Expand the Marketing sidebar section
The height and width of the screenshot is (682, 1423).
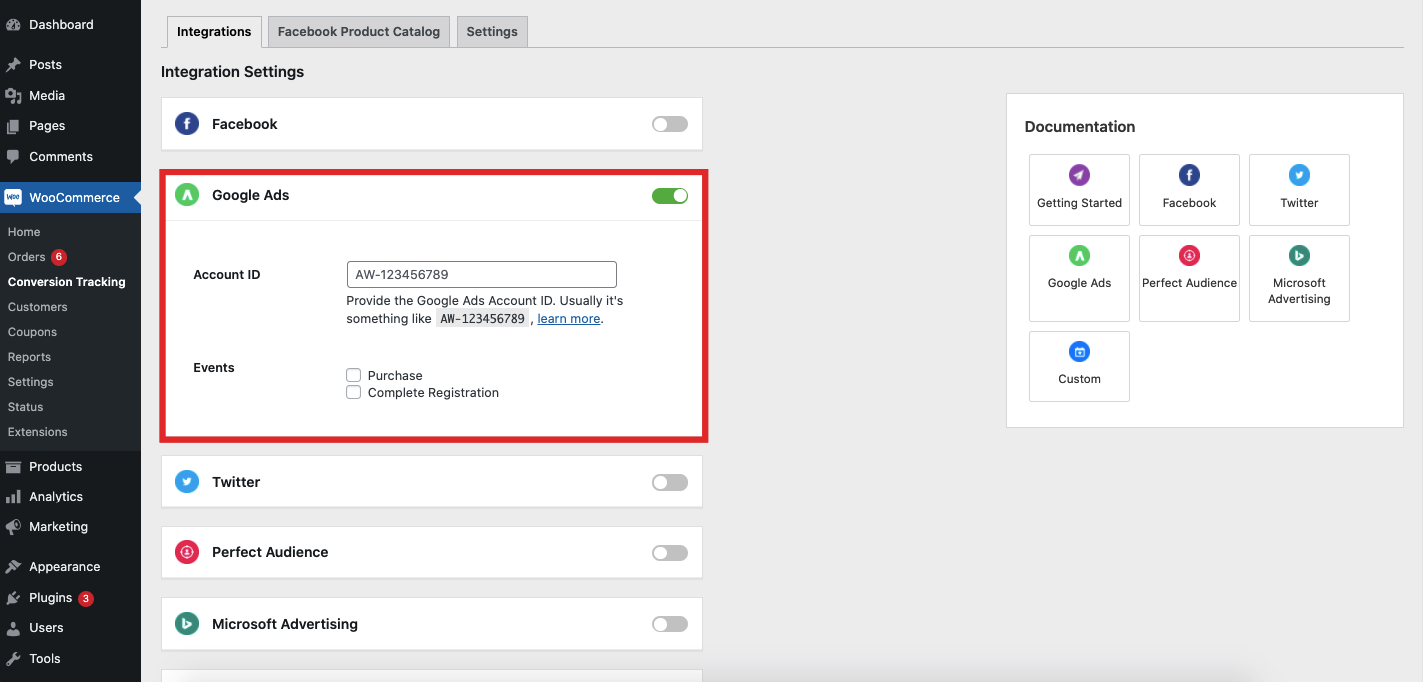(60, 527)
